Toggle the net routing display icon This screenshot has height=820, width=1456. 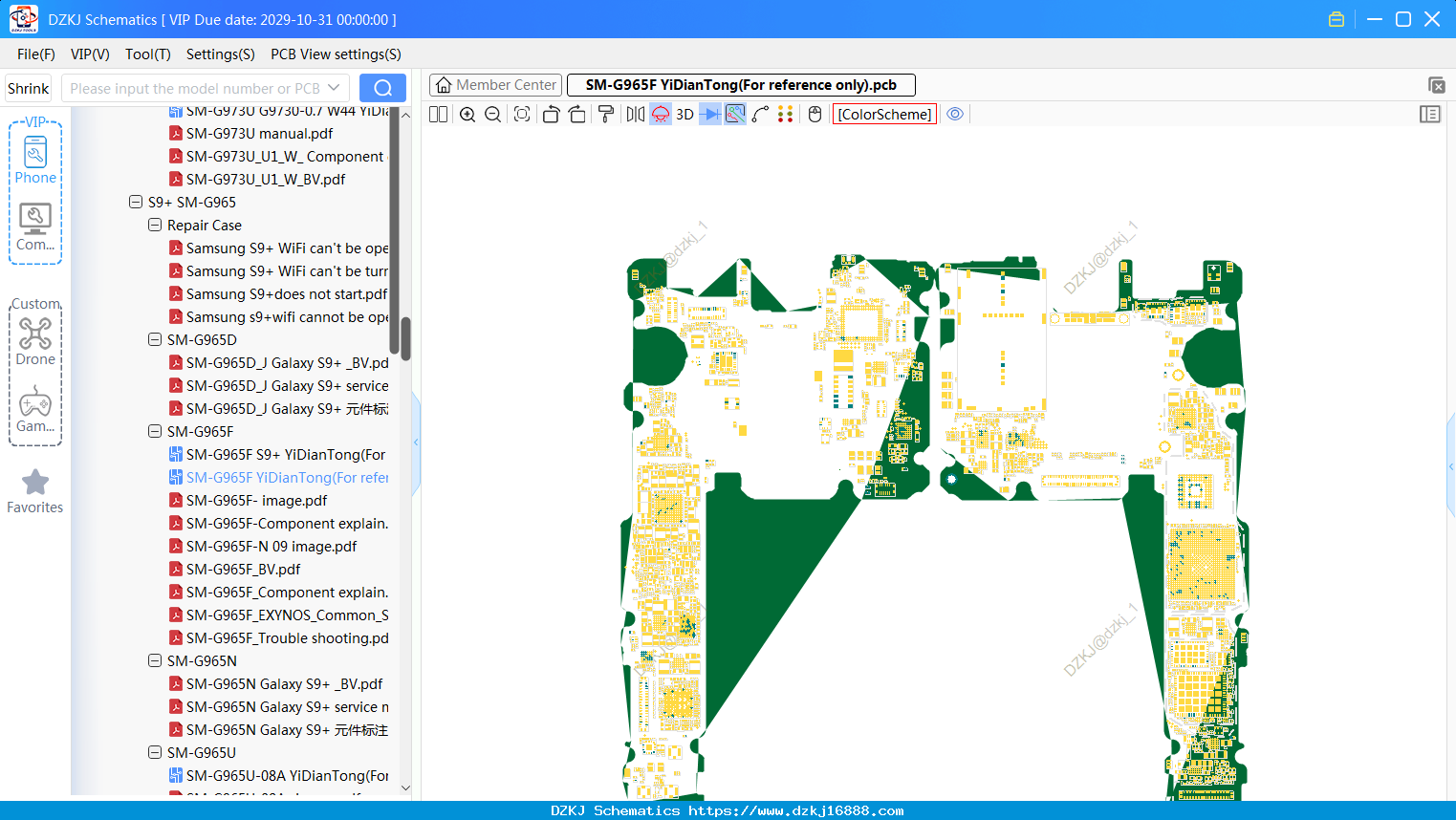[735, 115]
